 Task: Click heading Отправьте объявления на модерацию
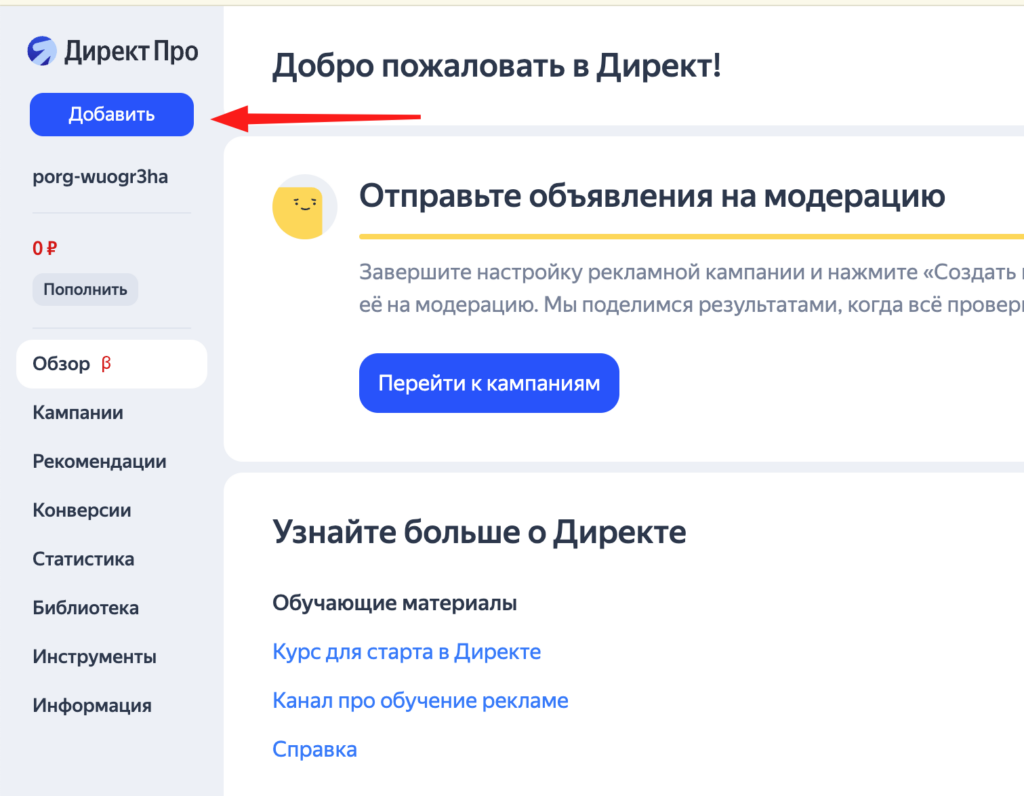[x=652, y=196]
